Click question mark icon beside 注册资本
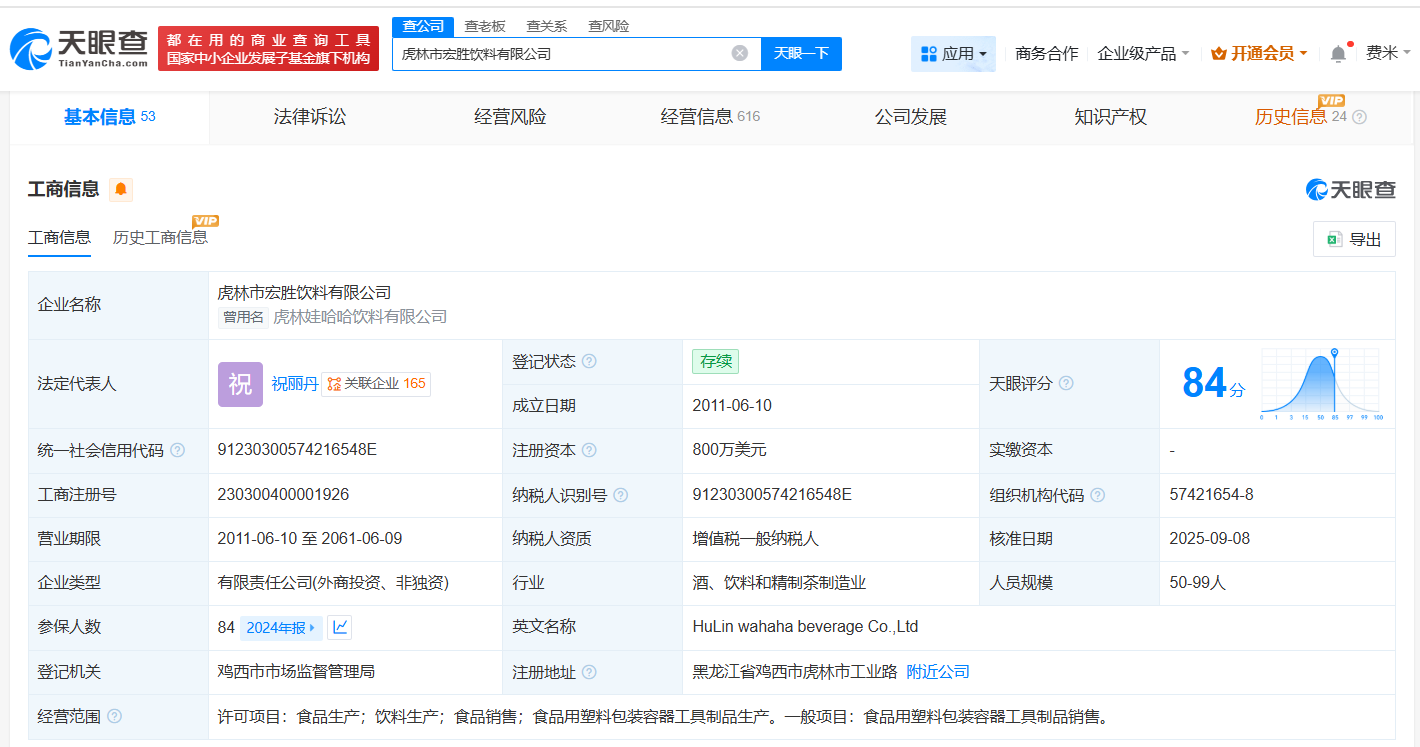 (590, 450)
